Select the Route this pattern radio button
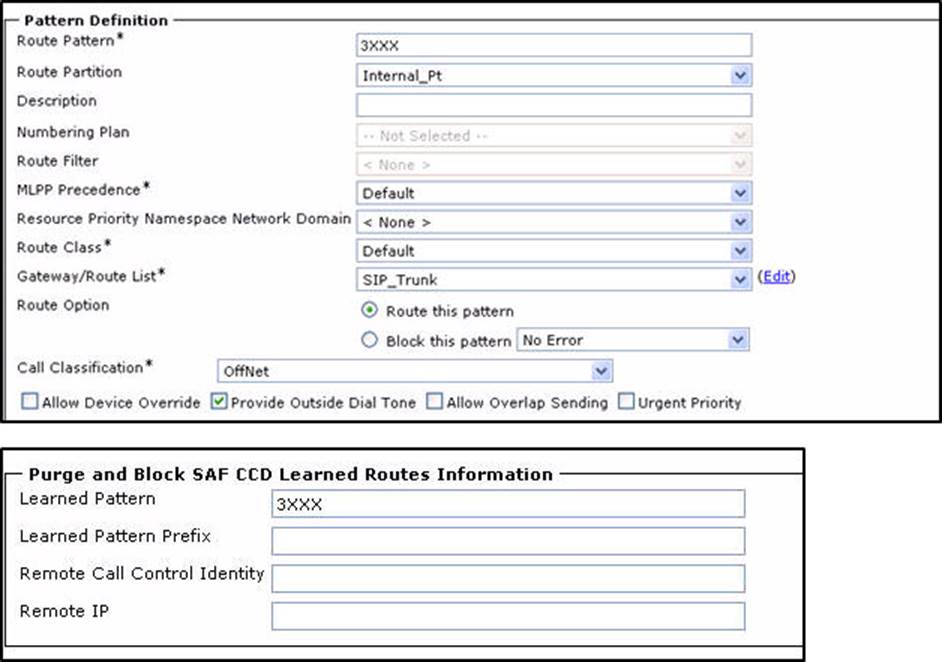The width and height of the screenshot is (942, 662). coord(369,311)
